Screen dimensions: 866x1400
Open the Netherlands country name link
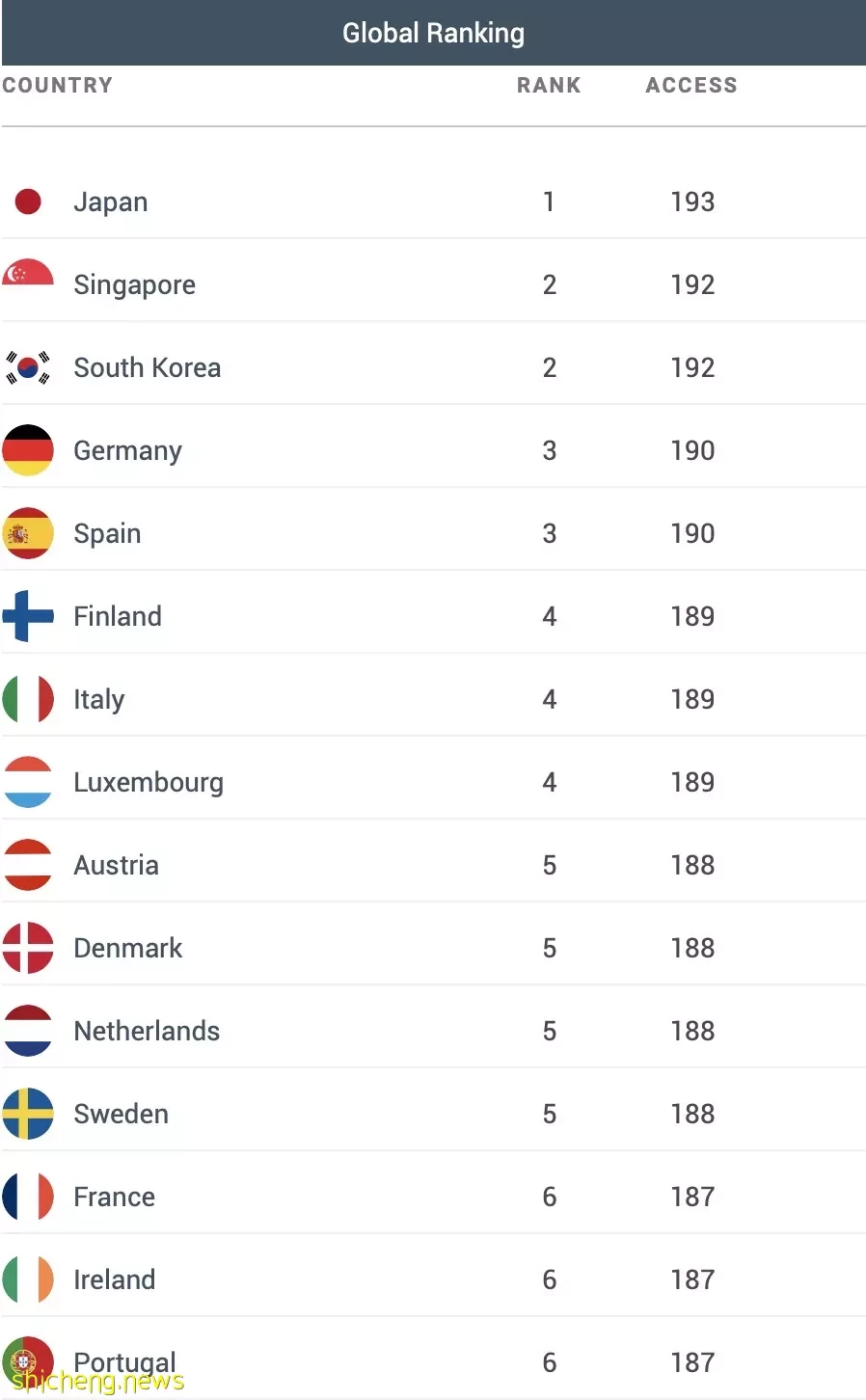(x=147, y=1031)
